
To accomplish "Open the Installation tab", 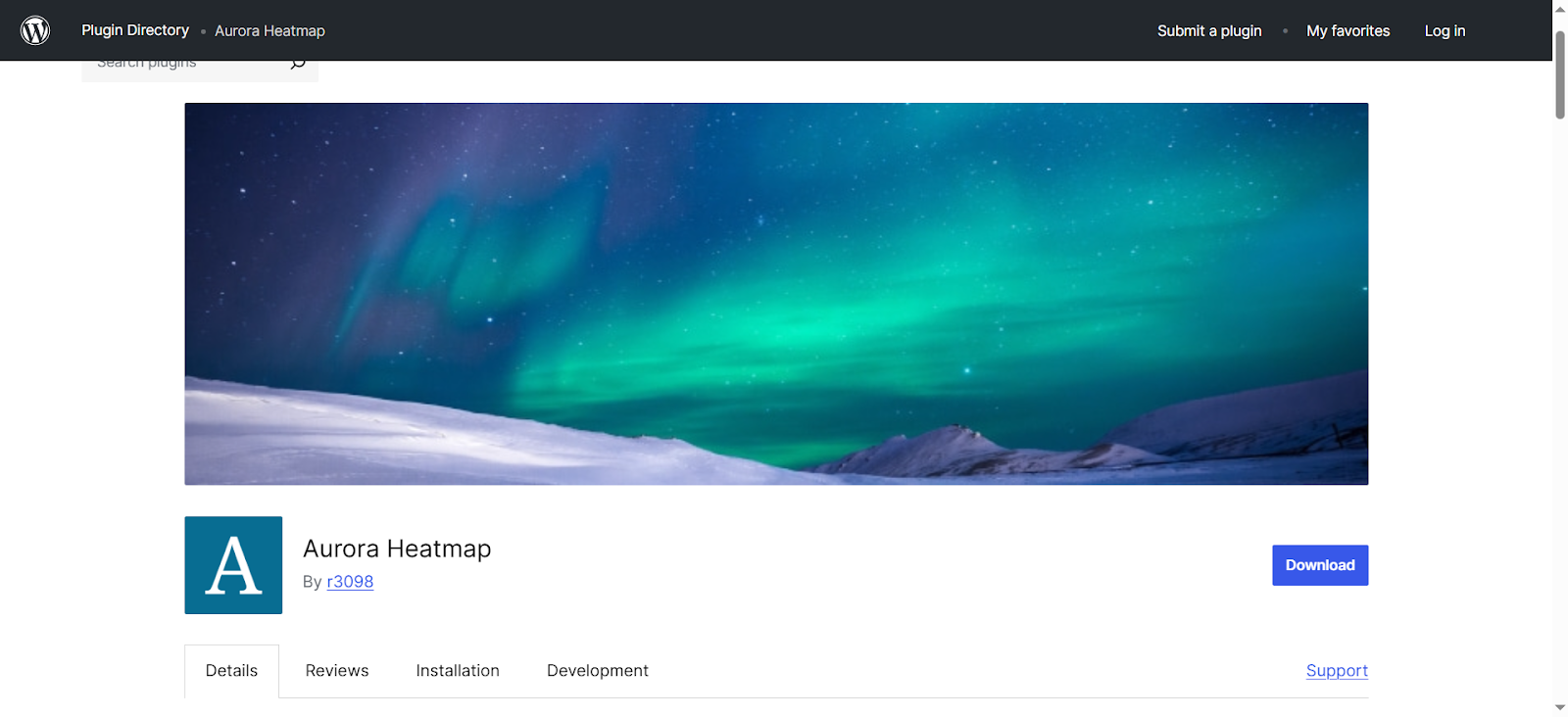I will pyautogui.click(x=458, y=671).
